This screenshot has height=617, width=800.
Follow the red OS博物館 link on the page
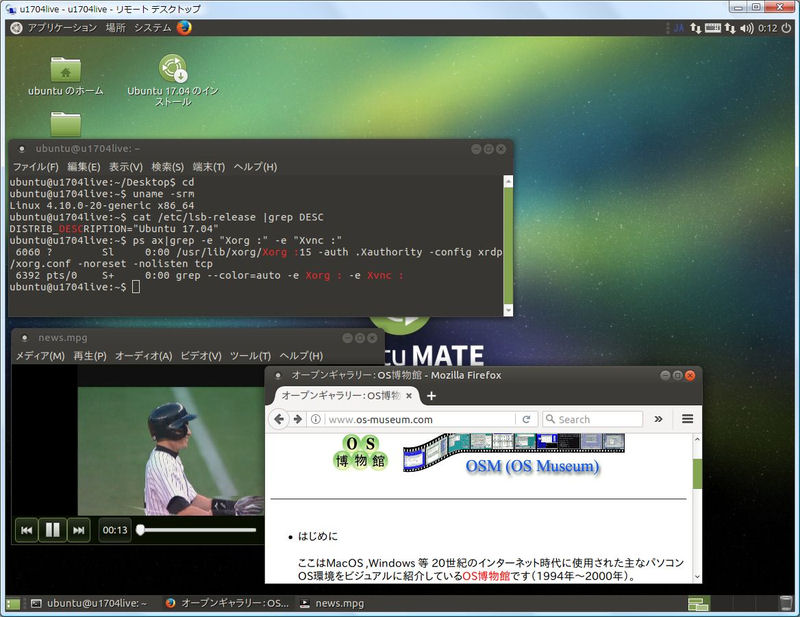coord(486,576)
